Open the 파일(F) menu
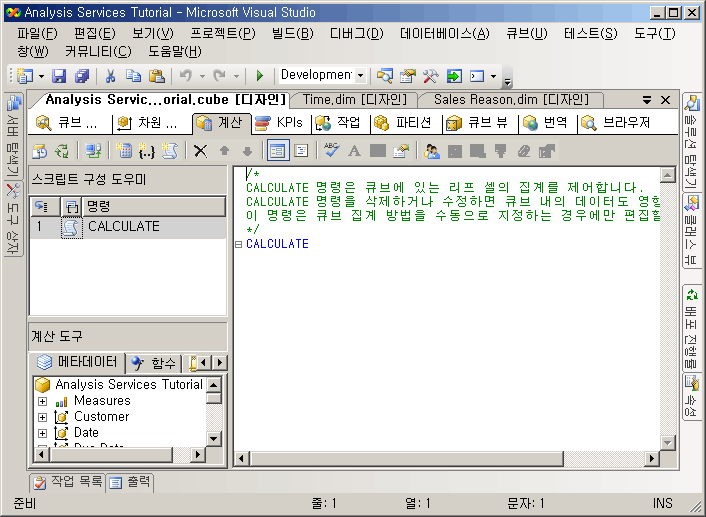Image resolution: width=706 pixels, height=517 pixels. (37, 33)
